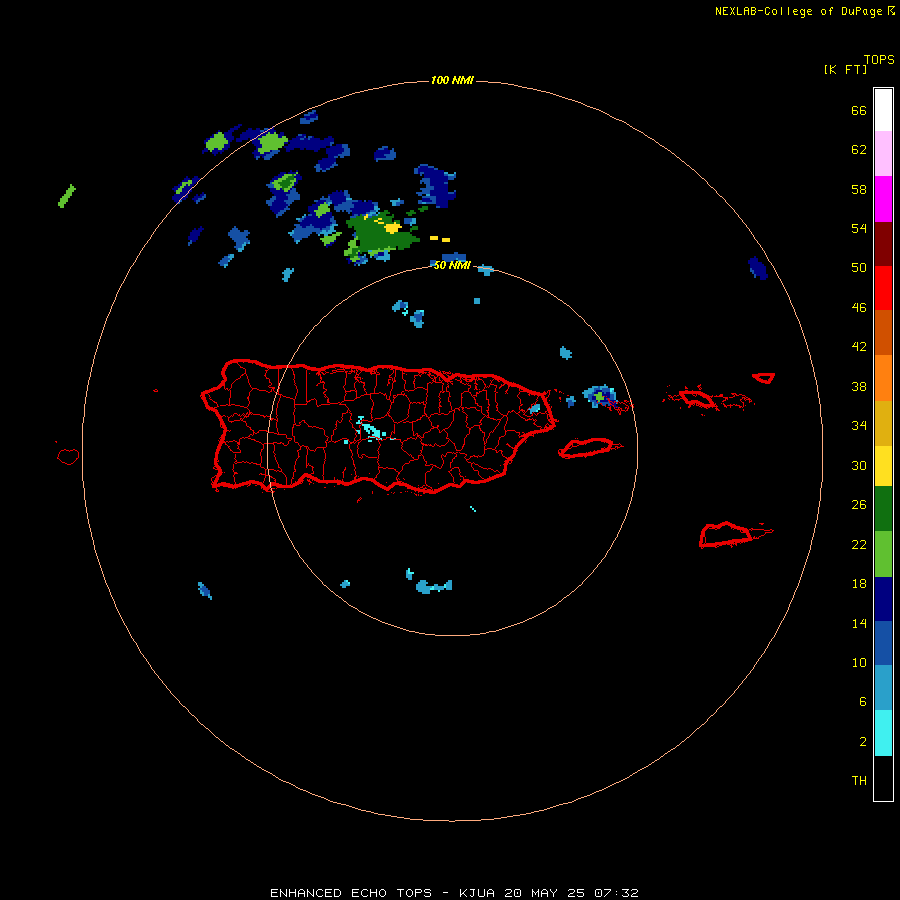Select the dark green legend swatch
The width and height of the screenshot is (900, 900).
click(x=883, y=509)
